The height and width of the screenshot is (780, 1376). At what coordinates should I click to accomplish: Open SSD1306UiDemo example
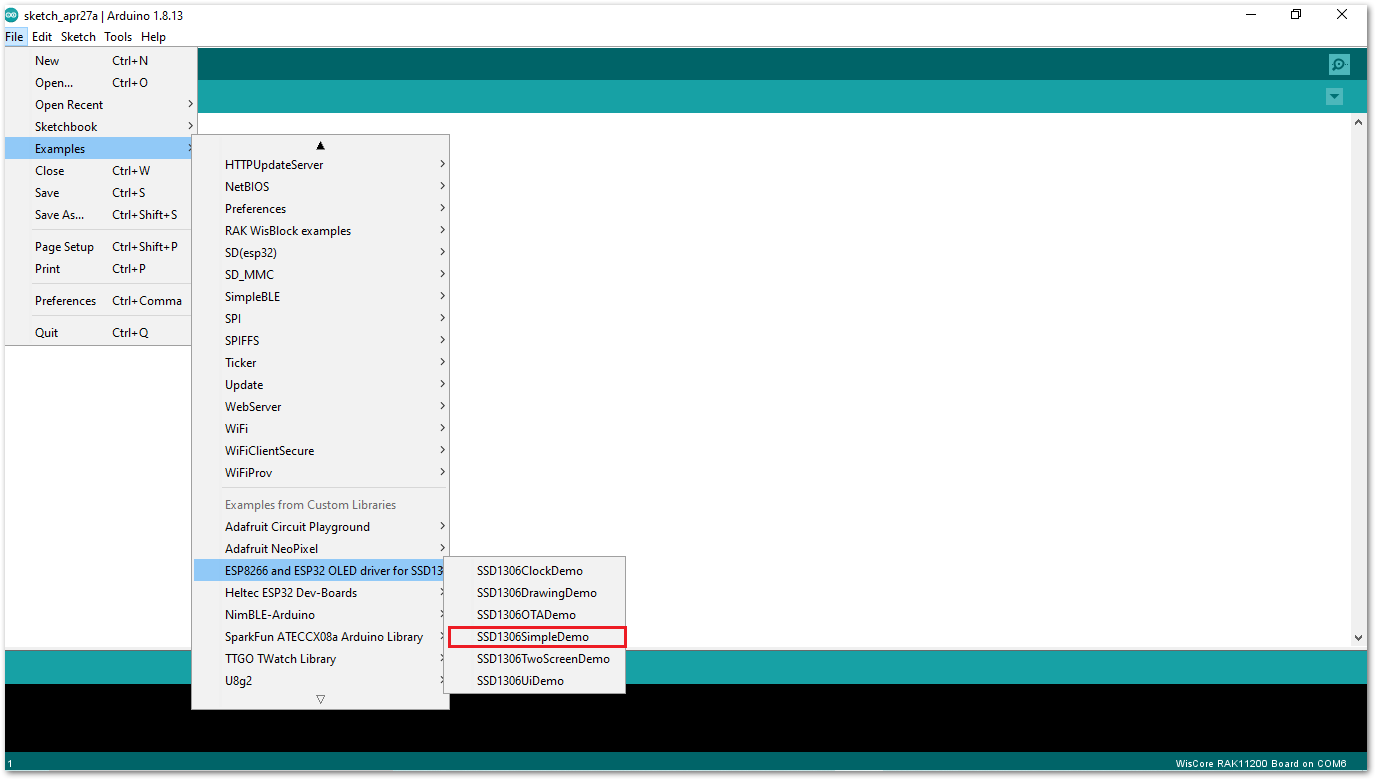[535, 681]
